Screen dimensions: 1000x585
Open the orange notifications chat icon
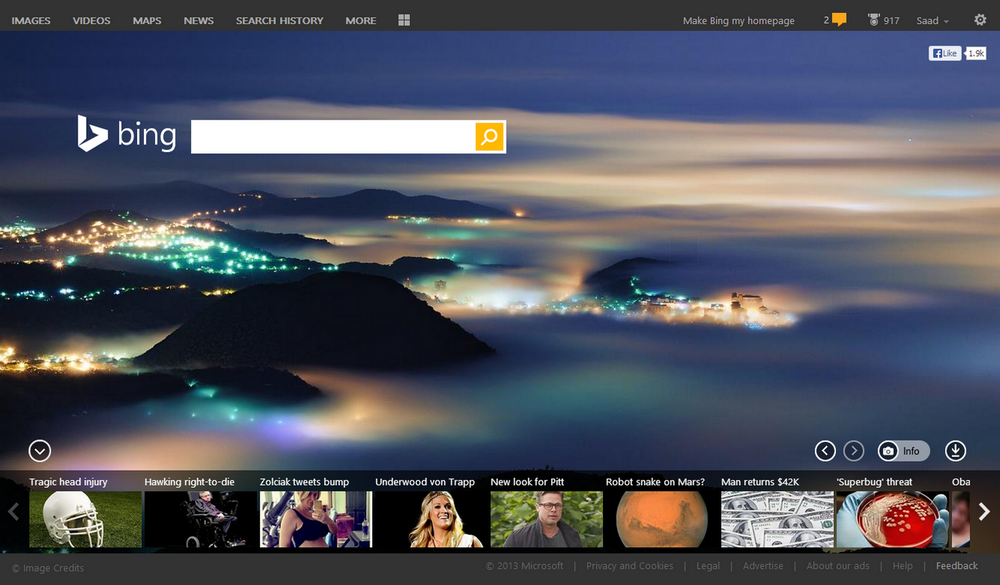(839, 20)
